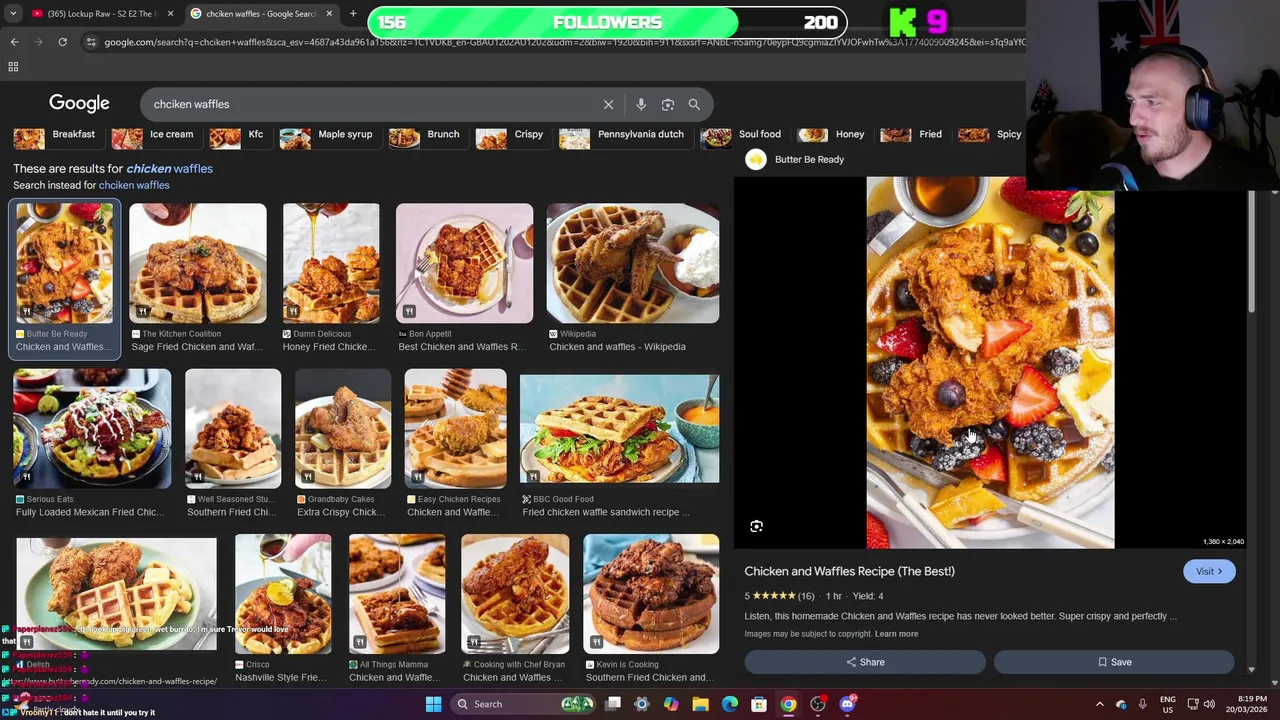Close the chicken waffles Google Search tab
The image size is (1280, 720).
[x=328, y=14]
